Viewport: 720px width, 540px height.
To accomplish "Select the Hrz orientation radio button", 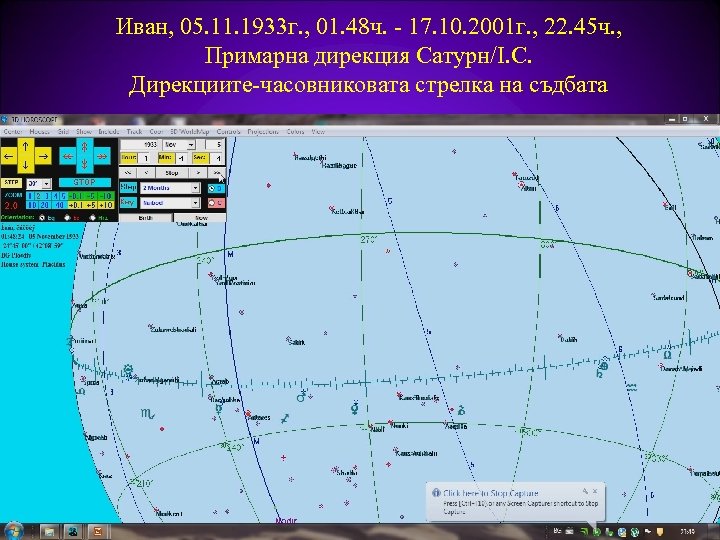I will [x=92, y=218].
